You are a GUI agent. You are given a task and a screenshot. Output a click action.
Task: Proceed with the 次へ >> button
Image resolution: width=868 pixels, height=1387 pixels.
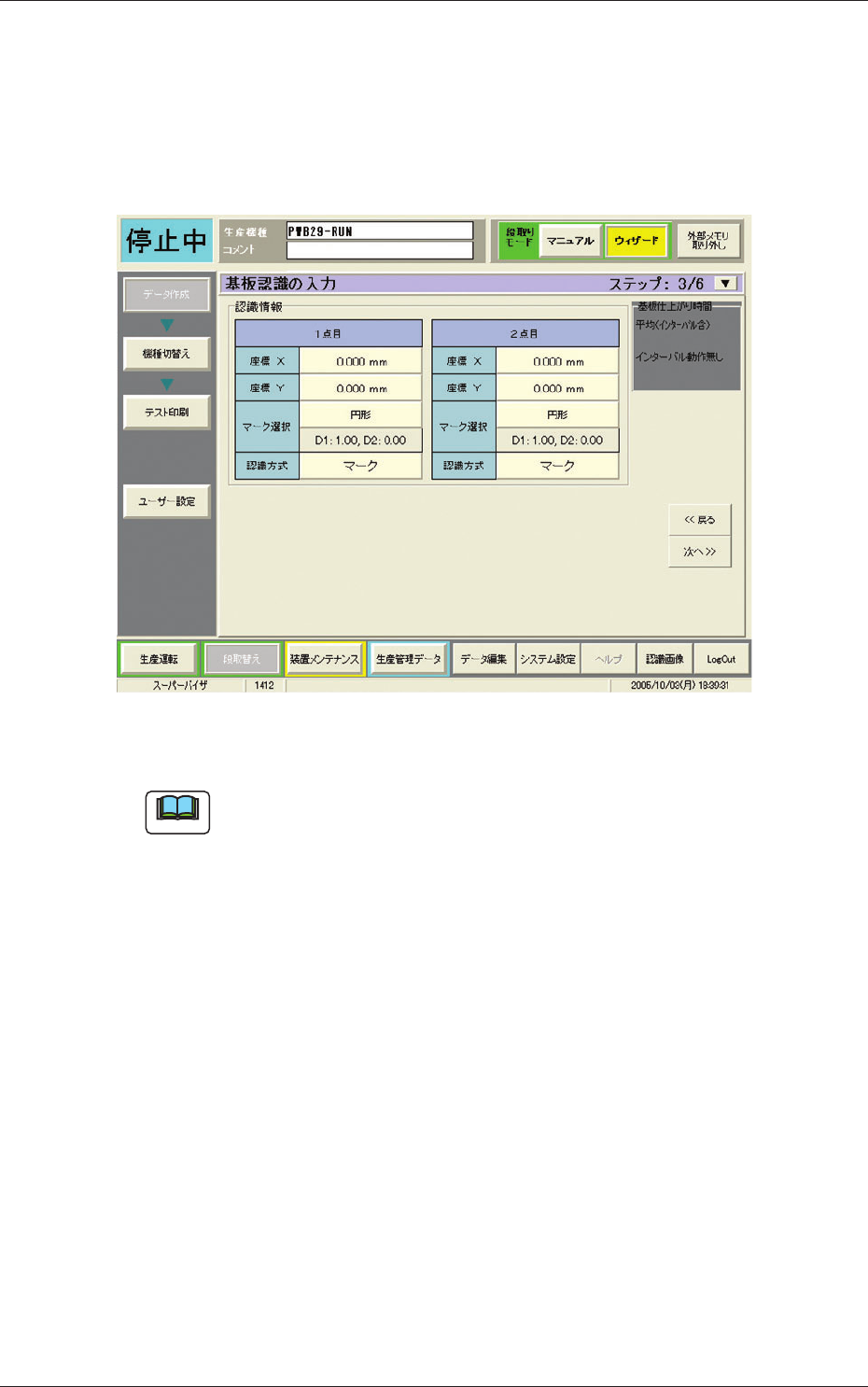[x=700, y=552]
